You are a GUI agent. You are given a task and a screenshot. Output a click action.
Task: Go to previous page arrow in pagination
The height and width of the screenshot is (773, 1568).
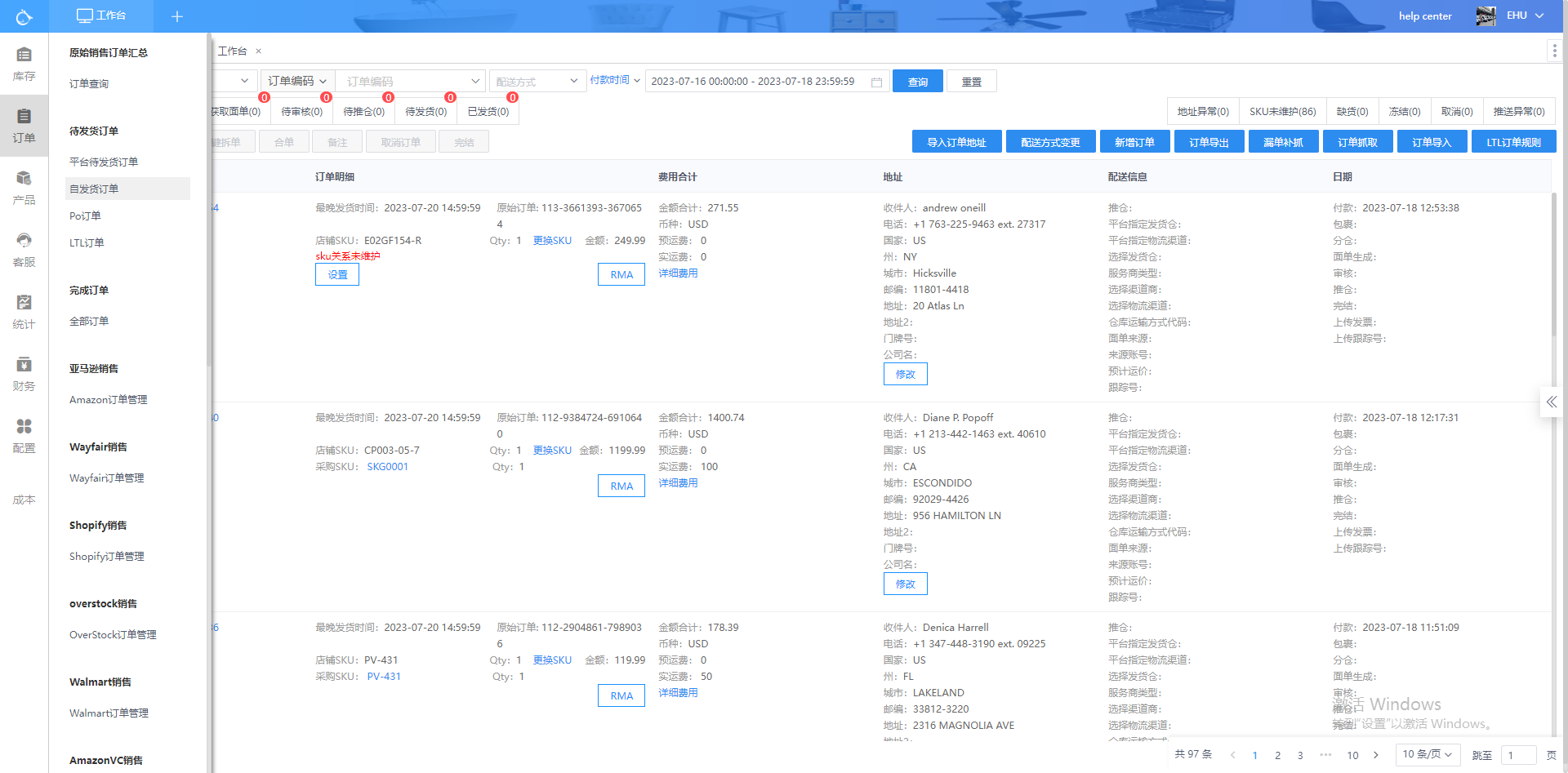pyautogui.click(x=1232, y=755)
